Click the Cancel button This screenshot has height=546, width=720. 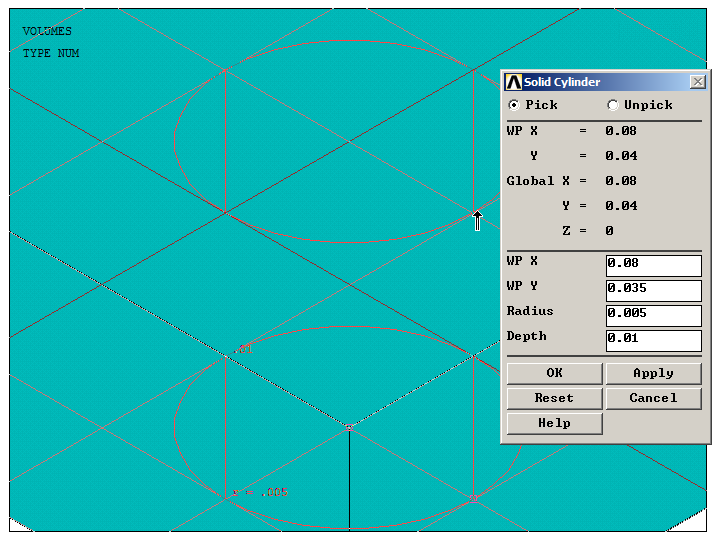[653, 398]
